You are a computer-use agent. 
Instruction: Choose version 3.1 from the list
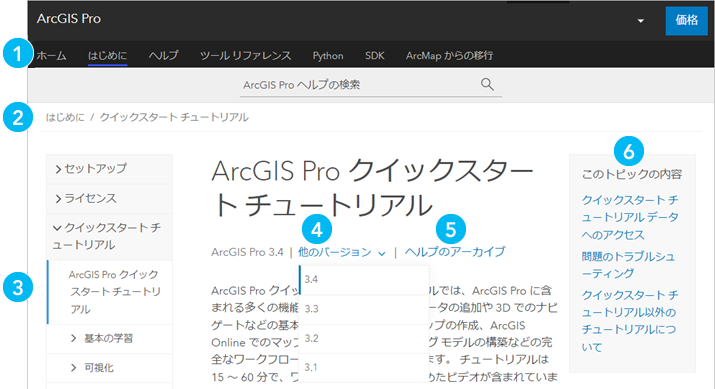(x=364, y=367)
